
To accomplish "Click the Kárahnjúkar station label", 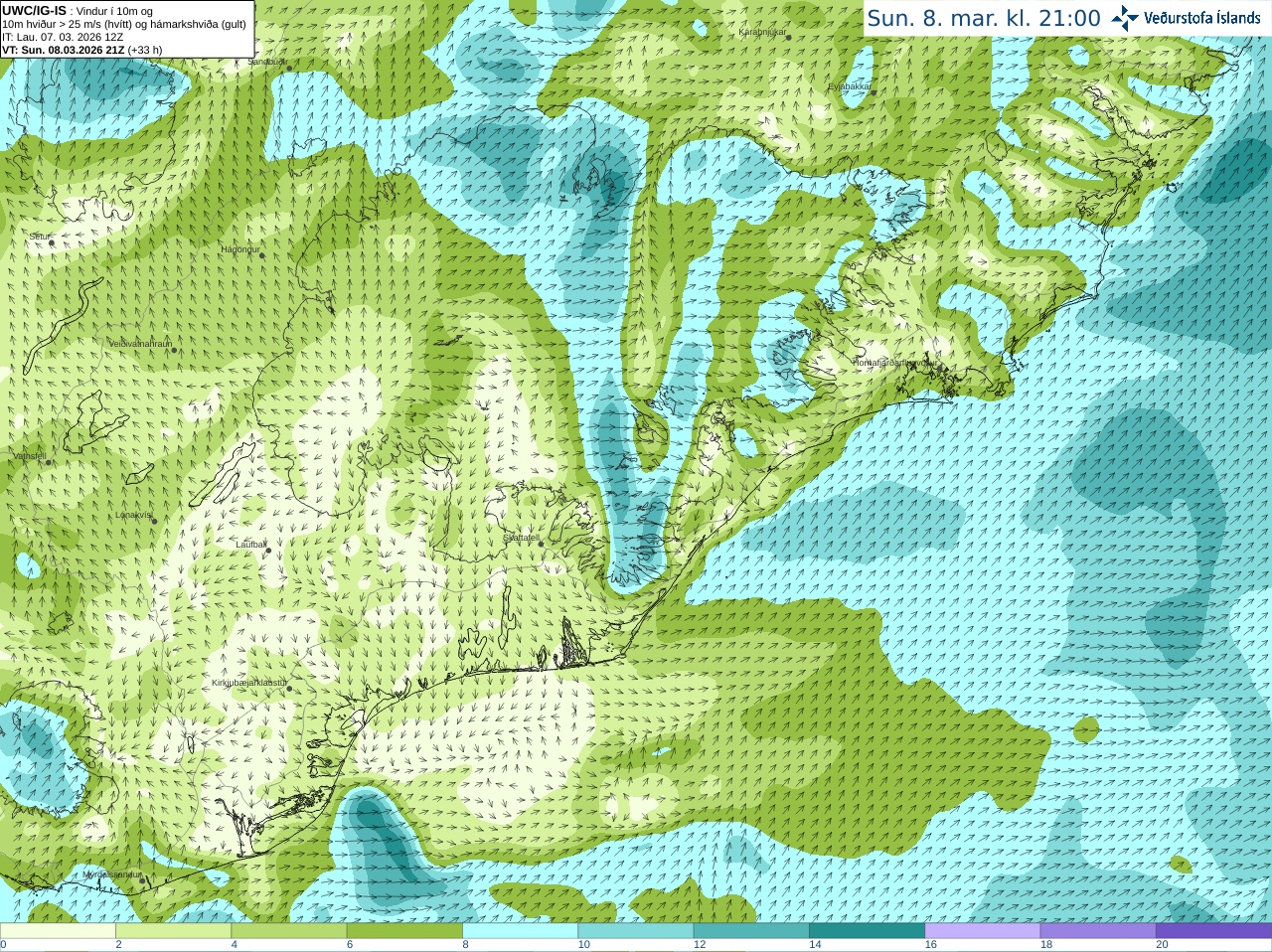I will [763, 32].
